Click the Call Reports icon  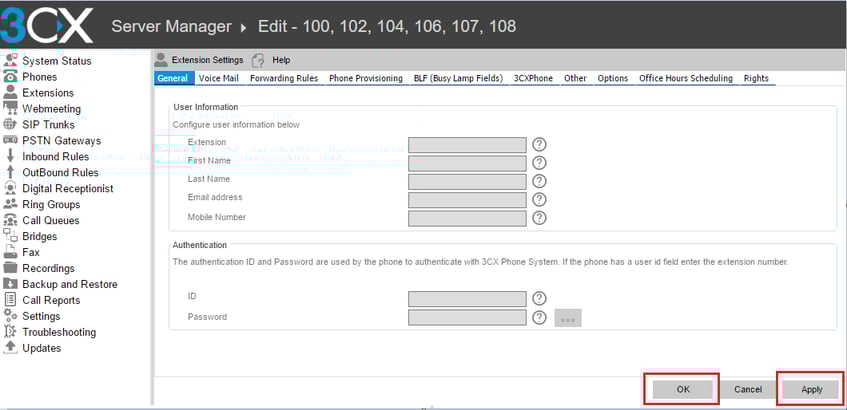click(x=10, y=300)
